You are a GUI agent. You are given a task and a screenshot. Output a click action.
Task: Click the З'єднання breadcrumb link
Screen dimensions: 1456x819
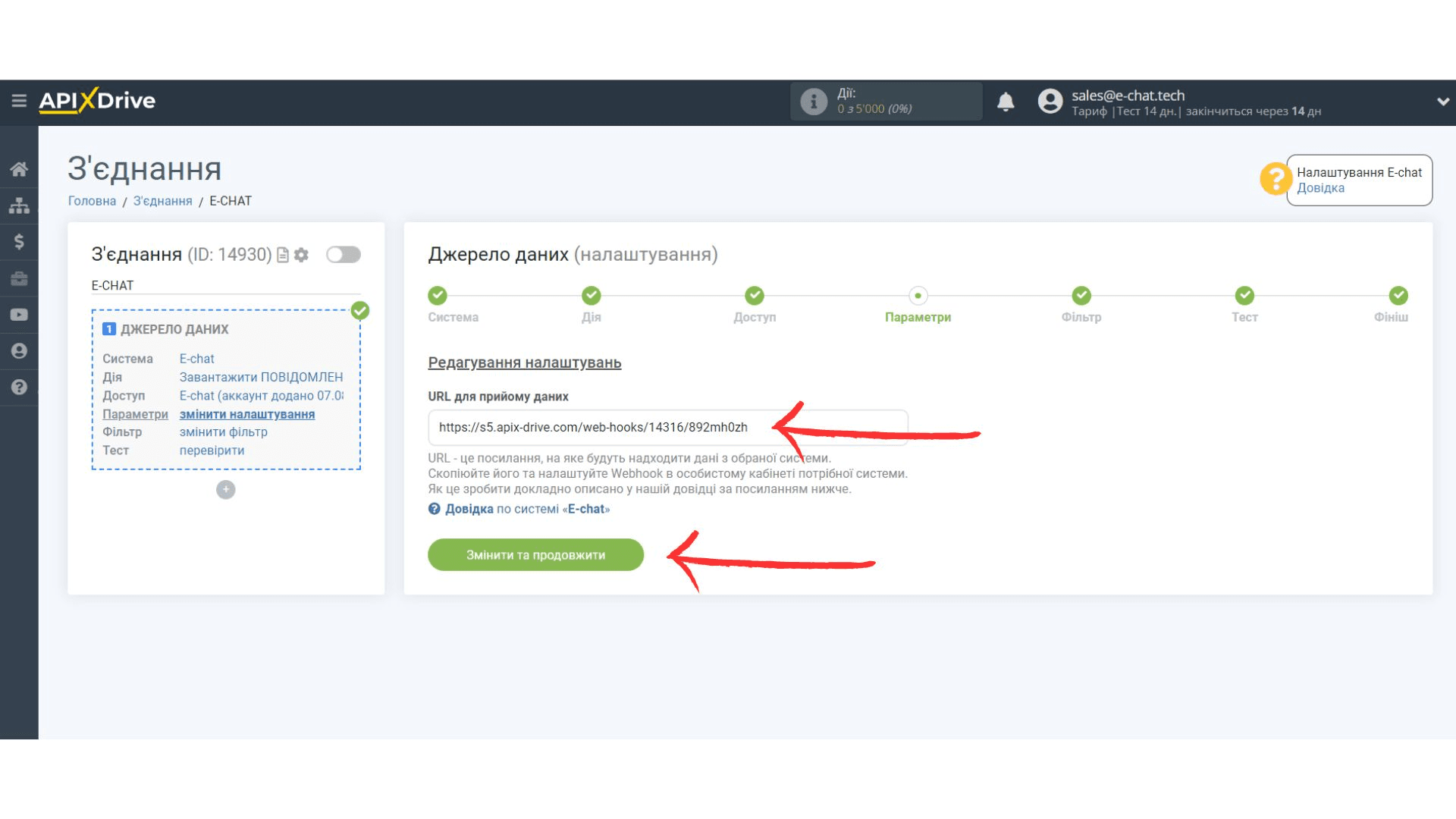[x=162, y=201]
